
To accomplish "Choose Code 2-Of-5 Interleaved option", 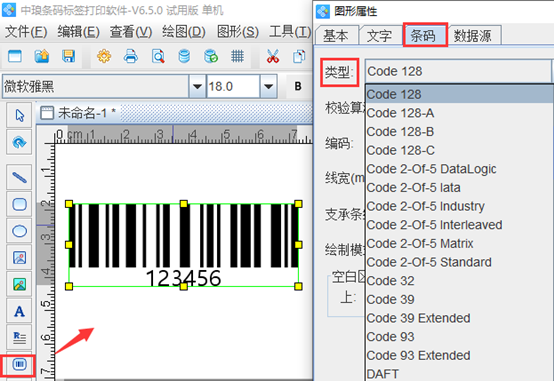I will pyautogui.click(x=460, y=225).
